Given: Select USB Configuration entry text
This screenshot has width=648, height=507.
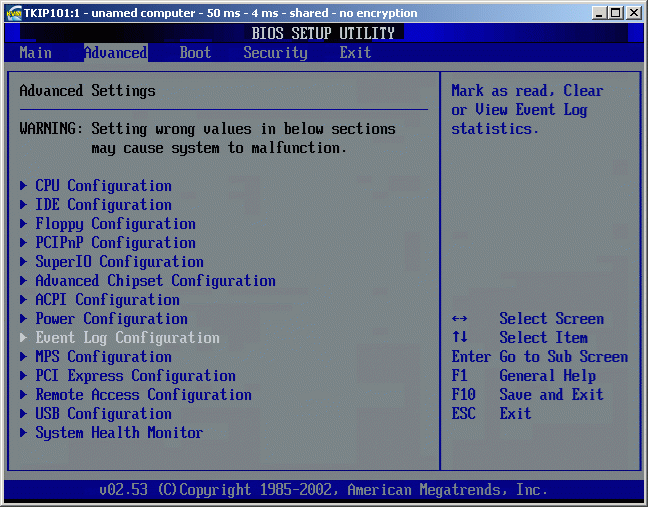Looking at the screenshot, I should [103, 414].
